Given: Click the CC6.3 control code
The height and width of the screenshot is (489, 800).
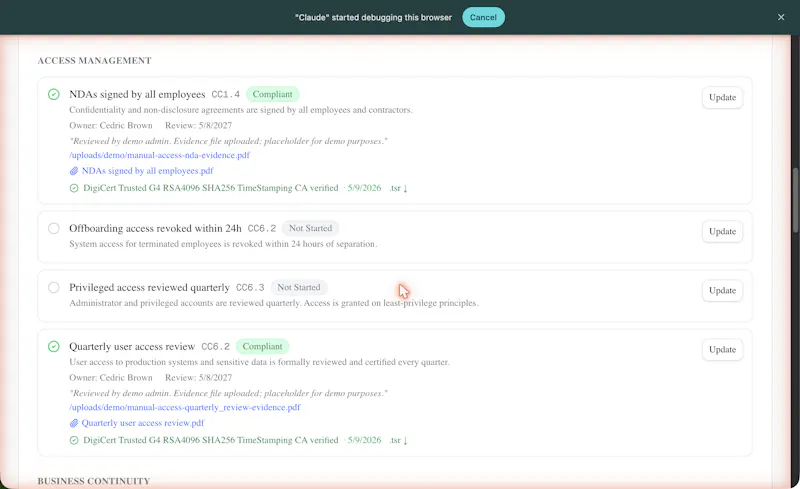Looking at the screenshot, I should coord(250,287).
